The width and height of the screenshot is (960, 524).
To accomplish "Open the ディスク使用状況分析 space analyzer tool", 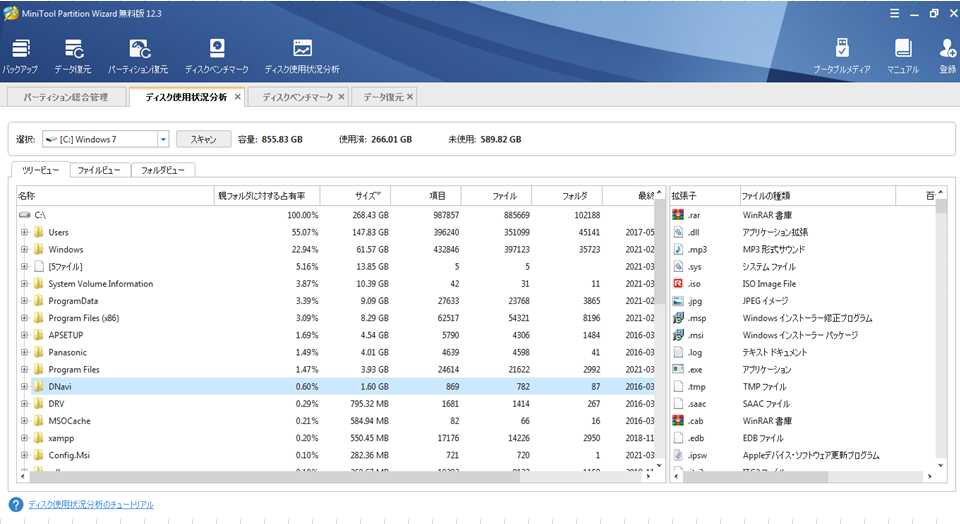I will (302, 56).
